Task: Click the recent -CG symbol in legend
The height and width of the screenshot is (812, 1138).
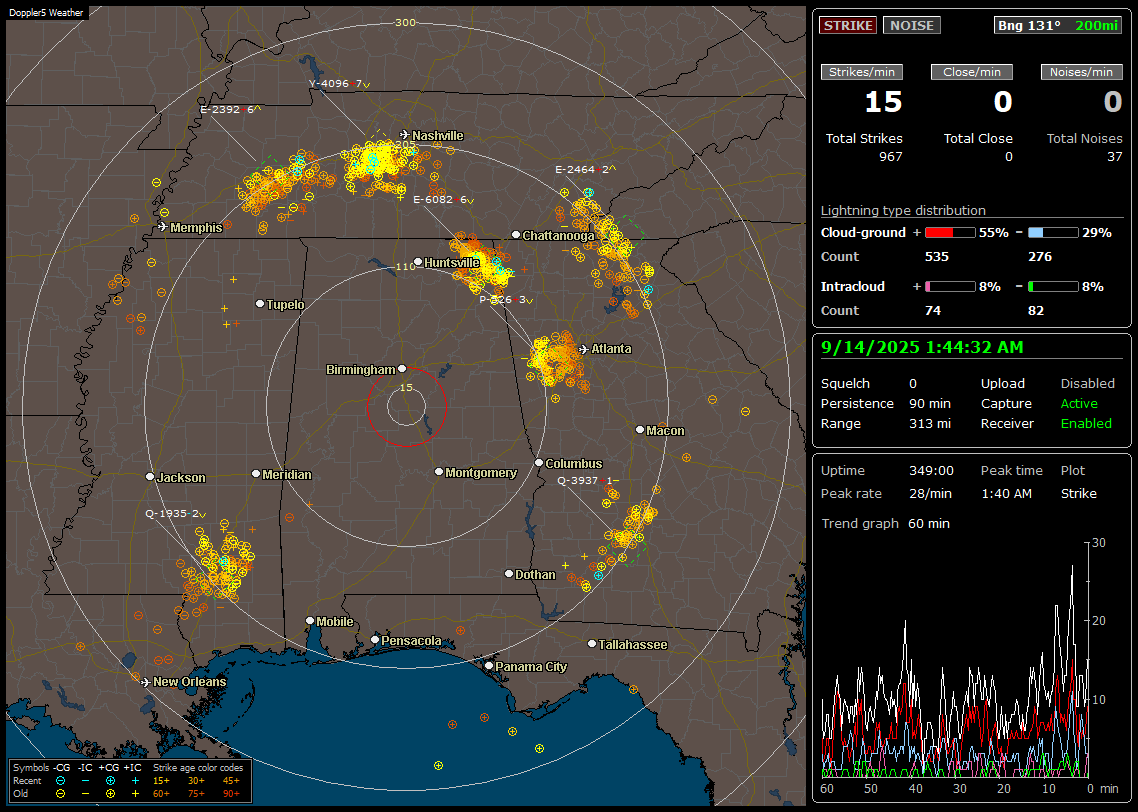Action: (x=60, y=781)
